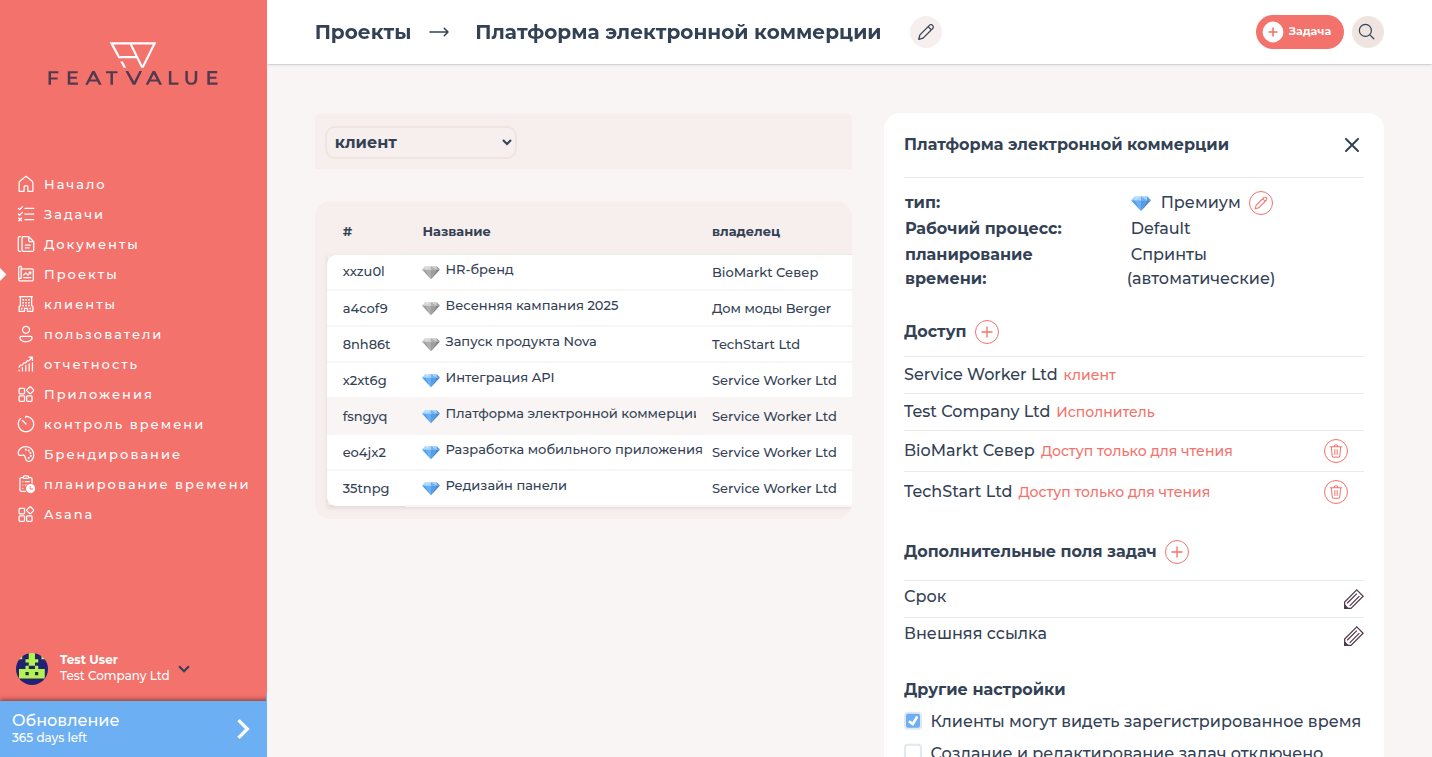Add field via Дополнительные поля задач plus
Image resolution: width=1432 pixels, height=757 pixels.
[x=1177, y=552]
